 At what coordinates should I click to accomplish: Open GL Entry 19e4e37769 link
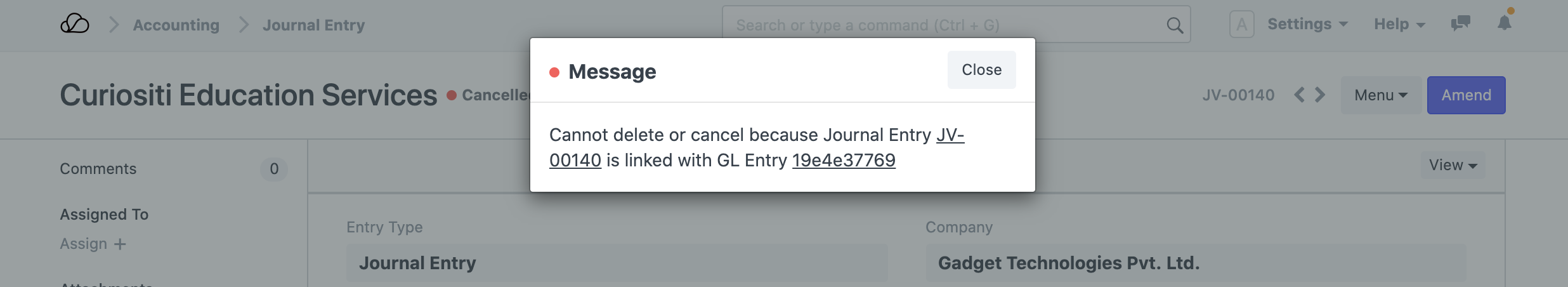[x=844, y=161]
